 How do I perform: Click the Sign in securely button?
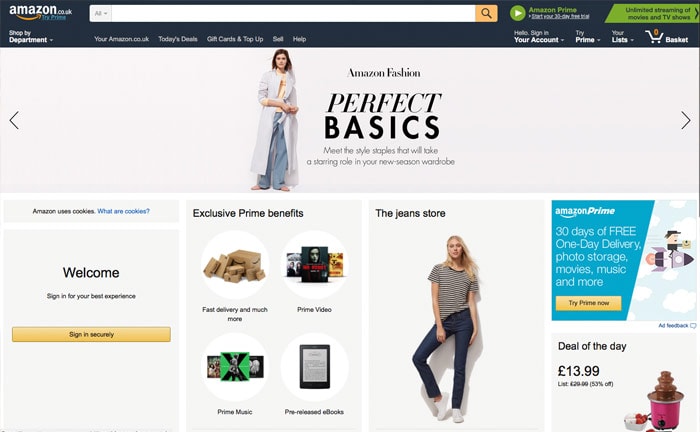[x=91, y=334]
